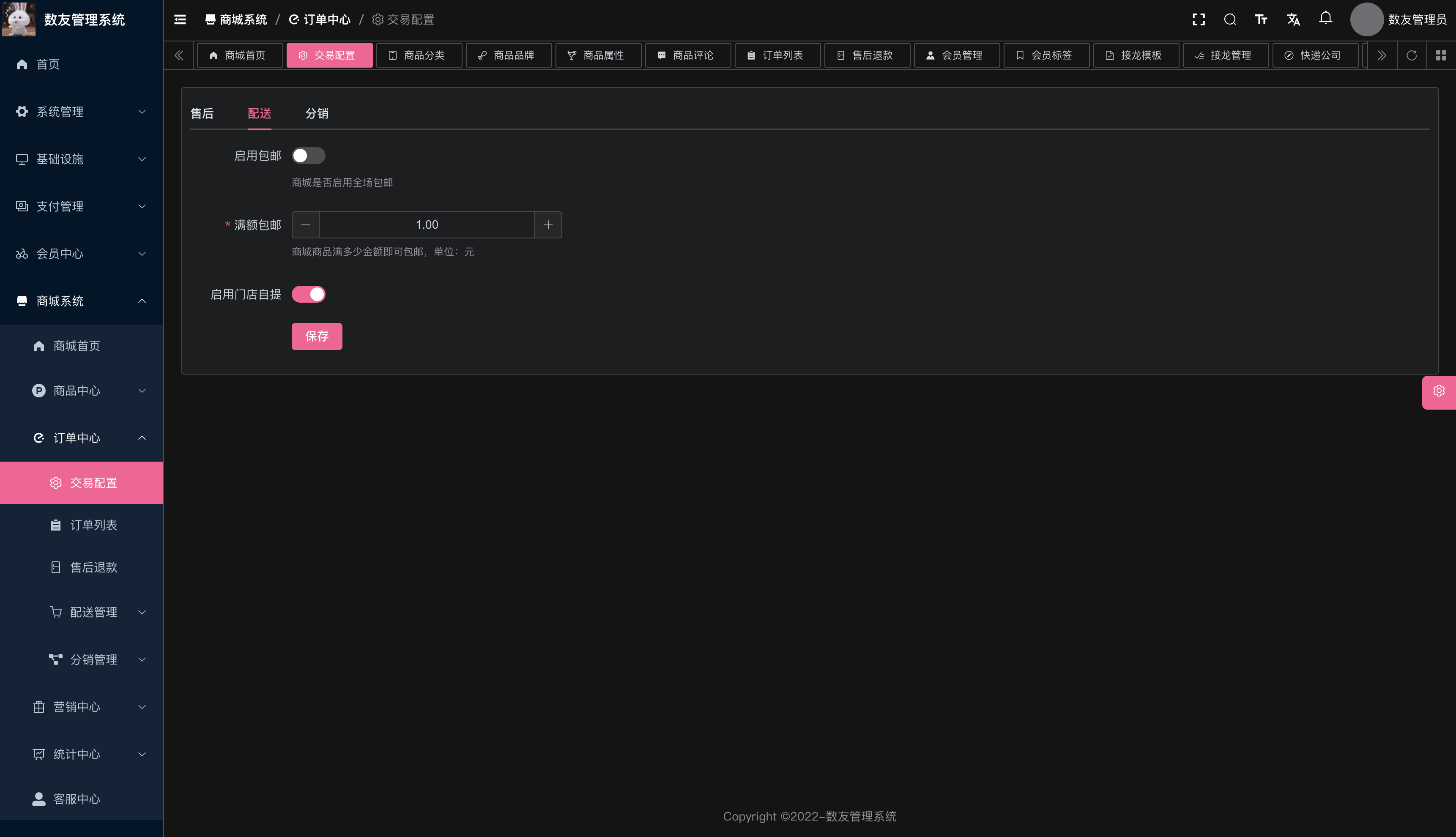1456x837 pixels.
Task: Open the 会员标签 page tab
Action: [x=1047, y=55]
